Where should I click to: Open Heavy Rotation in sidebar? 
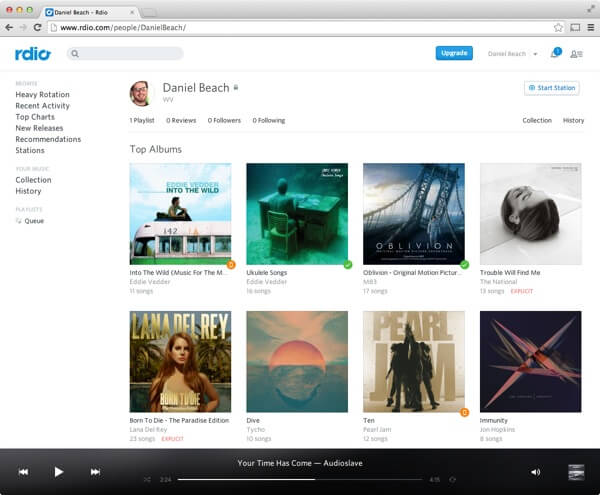coord(42,94)
